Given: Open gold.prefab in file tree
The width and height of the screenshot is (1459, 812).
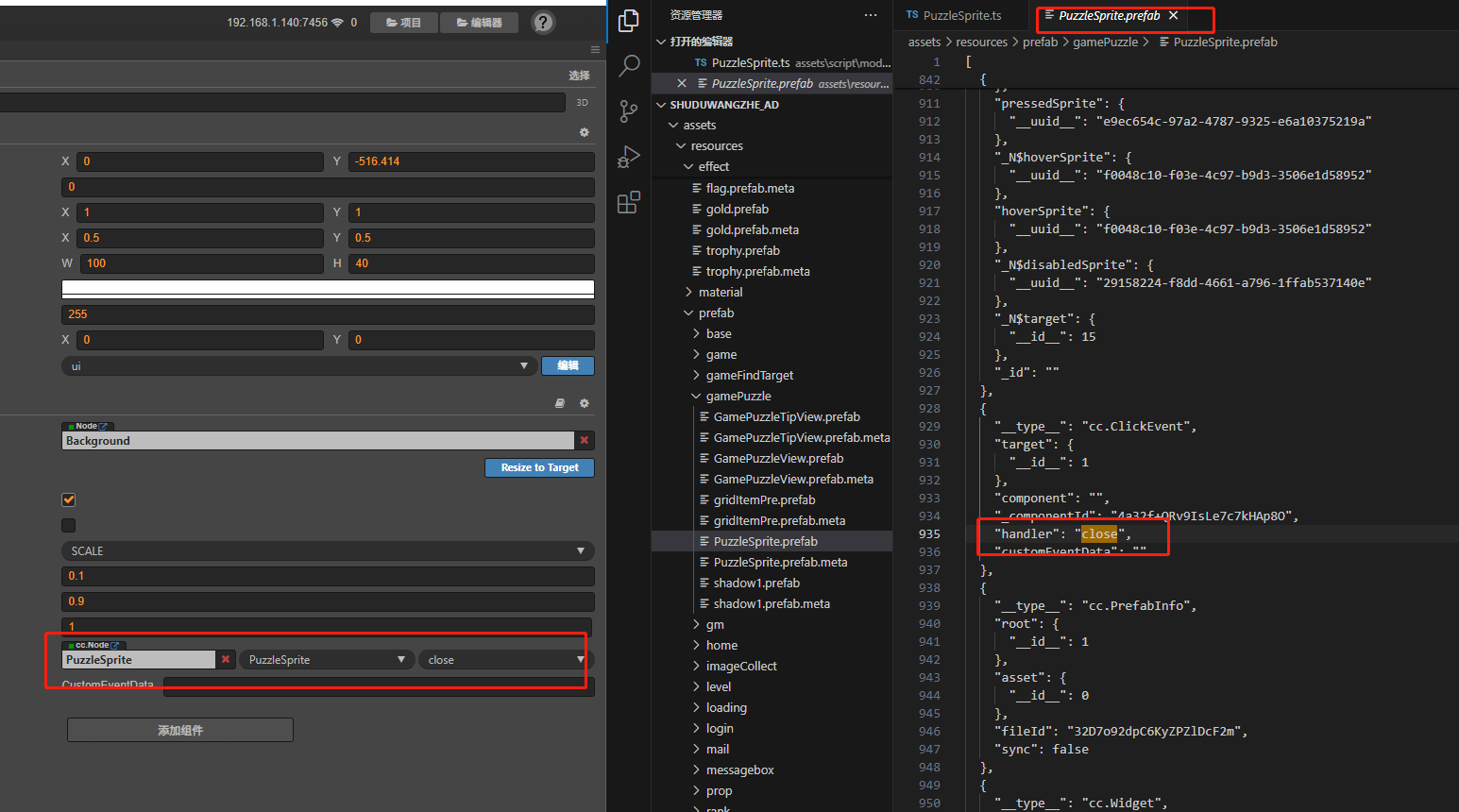Looking at the screenshot, I should point(738,209).
